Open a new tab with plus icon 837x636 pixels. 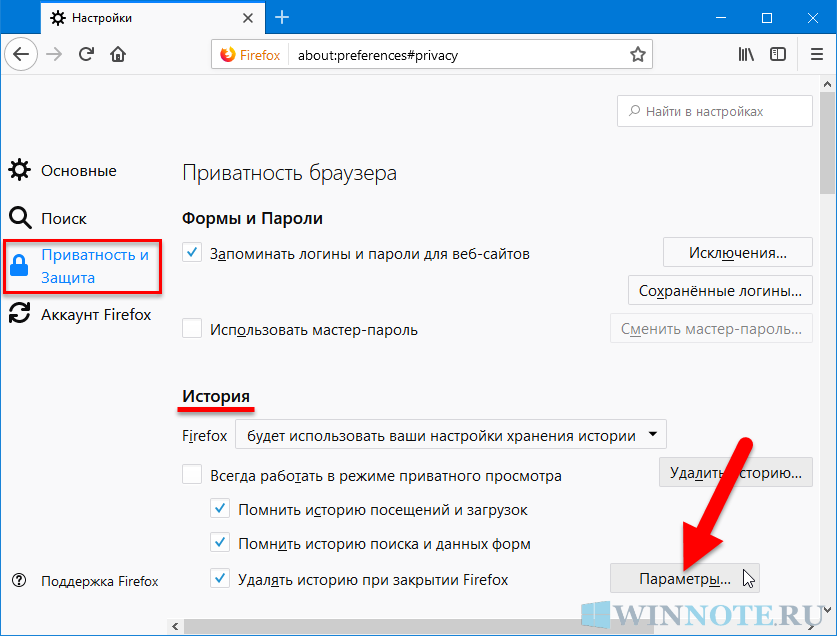[282, 17]
